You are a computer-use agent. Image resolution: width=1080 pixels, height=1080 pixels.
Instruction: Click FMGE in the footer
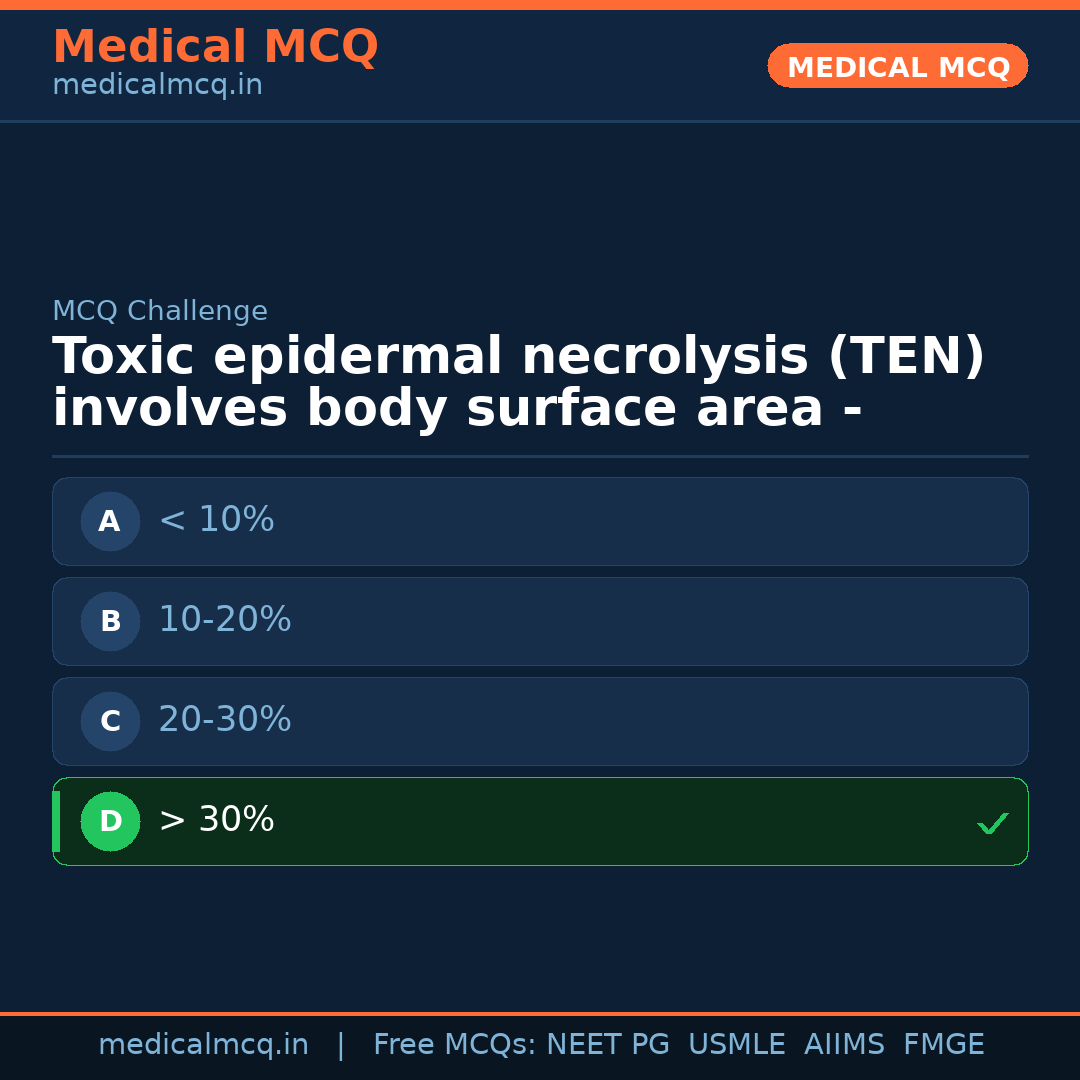click(x=943, y=1045)
